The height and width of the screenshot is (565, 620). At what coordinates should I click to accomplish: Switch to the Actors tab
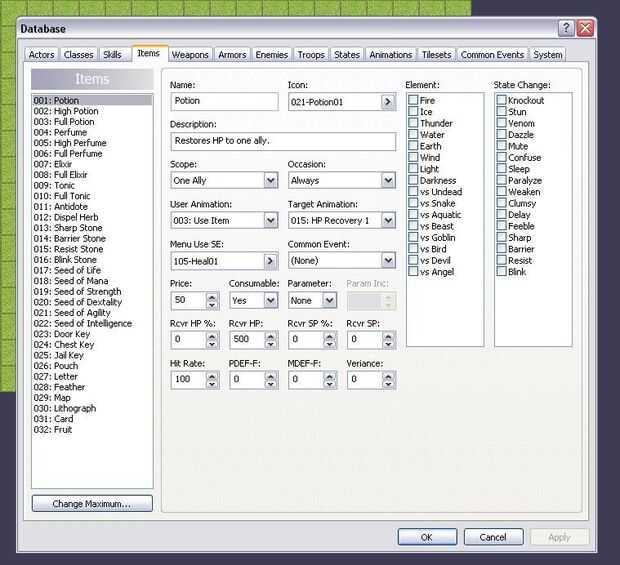(42, 55)
